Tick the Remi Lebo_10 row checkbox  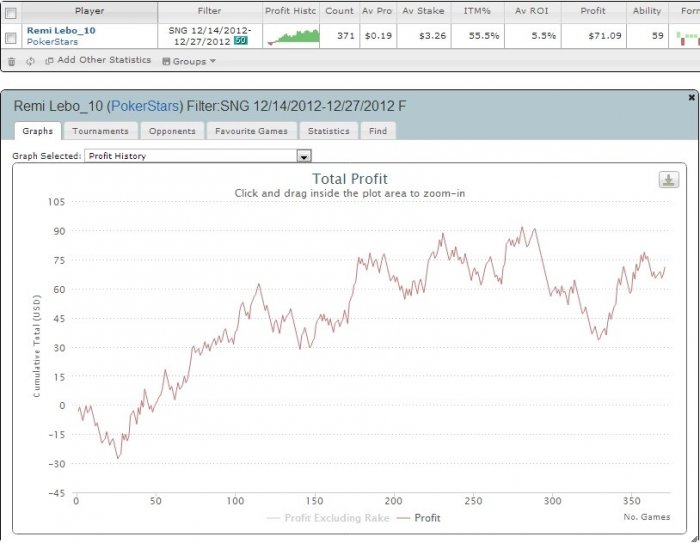[11, 38]
